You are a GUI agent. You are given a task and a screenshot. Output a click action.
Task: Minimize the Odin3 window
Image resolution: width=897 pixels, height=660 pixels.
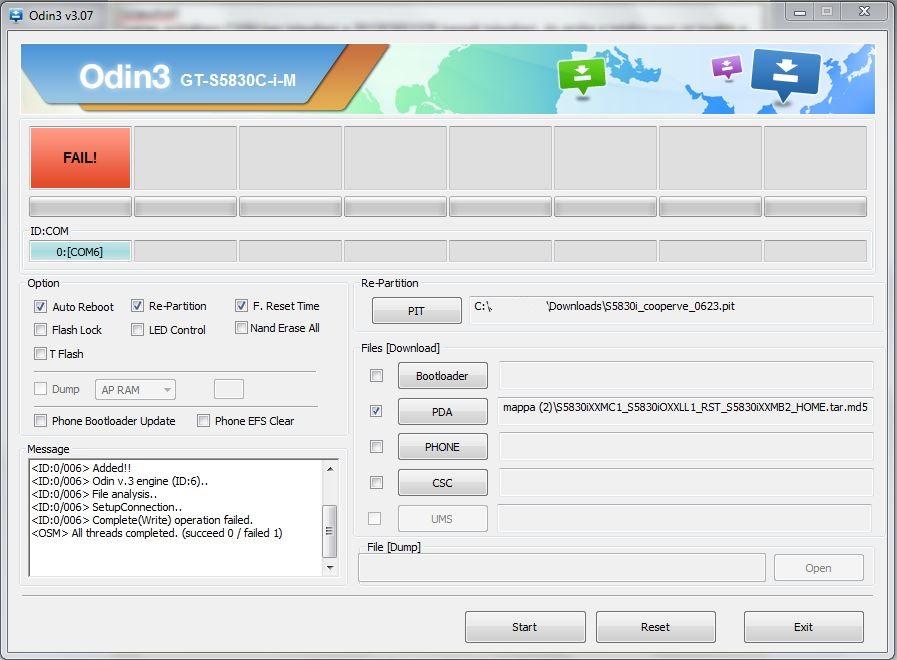pyautogui.click(x=800, y=13)
